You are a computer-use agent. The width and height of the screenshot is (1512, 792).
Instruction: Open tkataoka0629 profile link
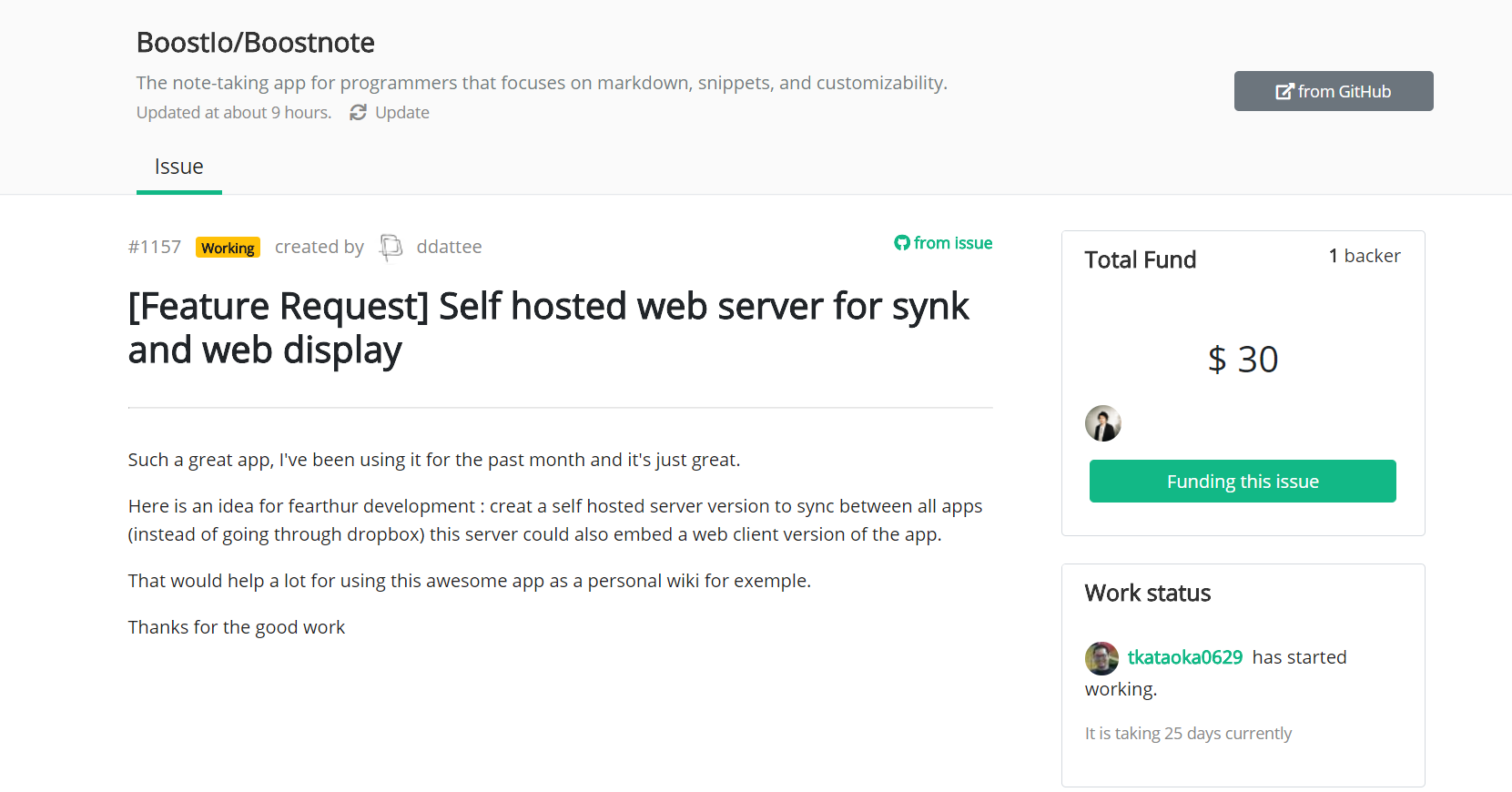1185,657
